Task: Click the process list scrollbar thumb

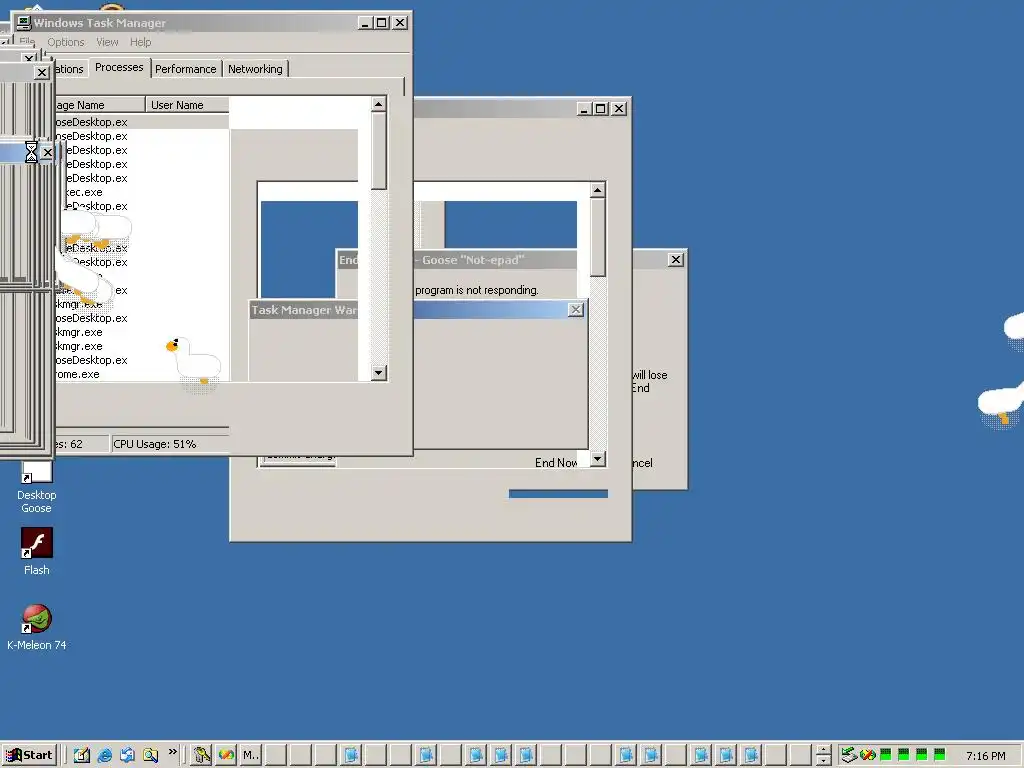Action: pyautogui.click(x=379, y=152)
